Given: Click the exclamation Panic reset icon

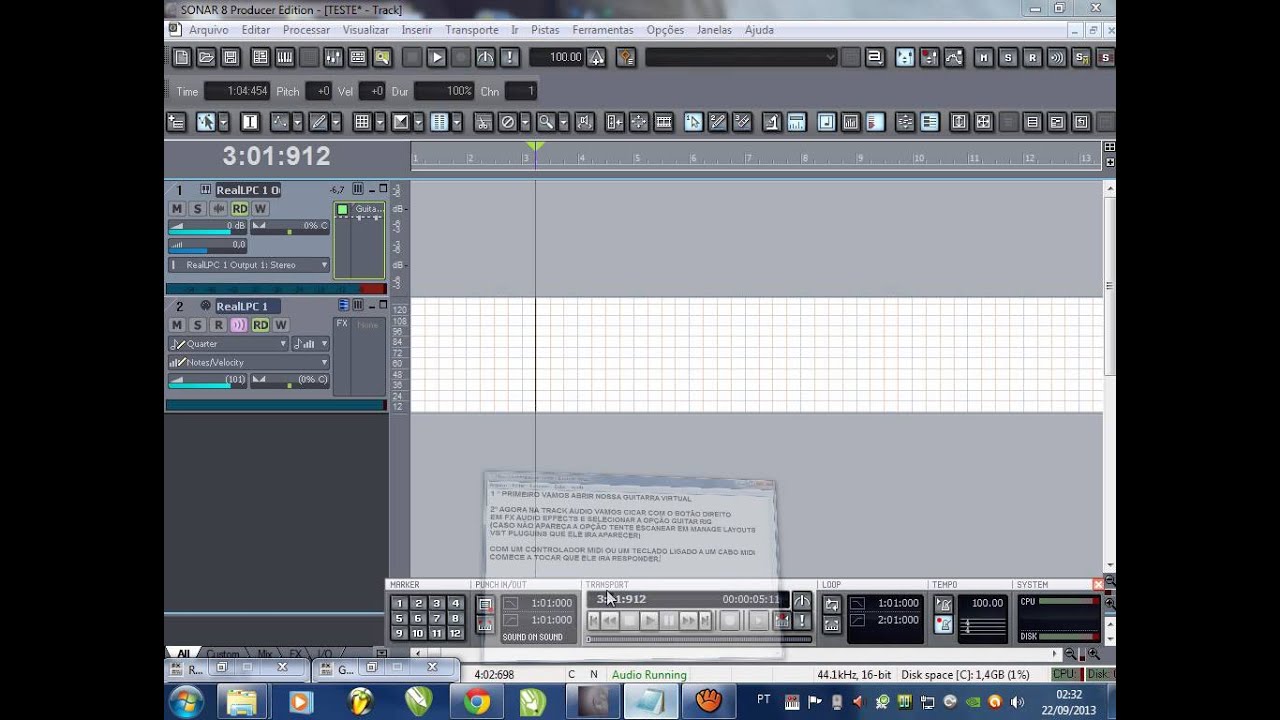Looking at the screenshot, I should point(509,57).
